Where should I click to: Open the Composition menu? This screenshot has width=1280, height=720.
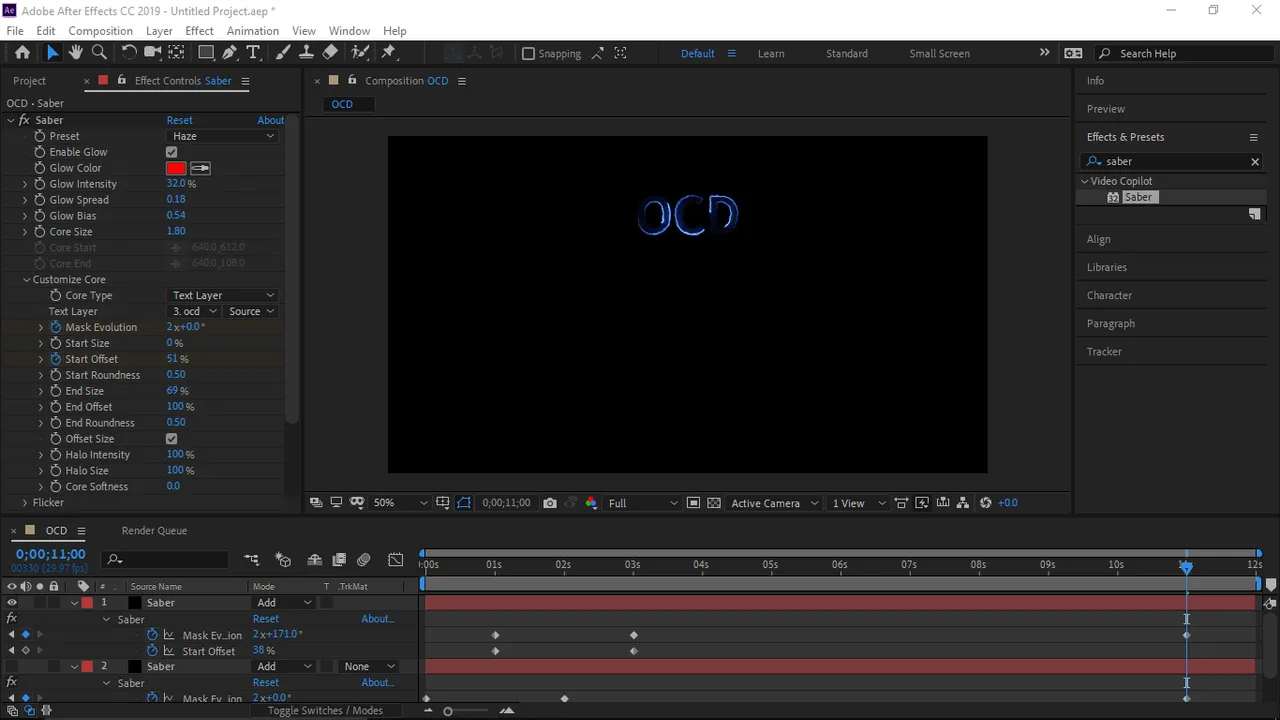(100, 31)
